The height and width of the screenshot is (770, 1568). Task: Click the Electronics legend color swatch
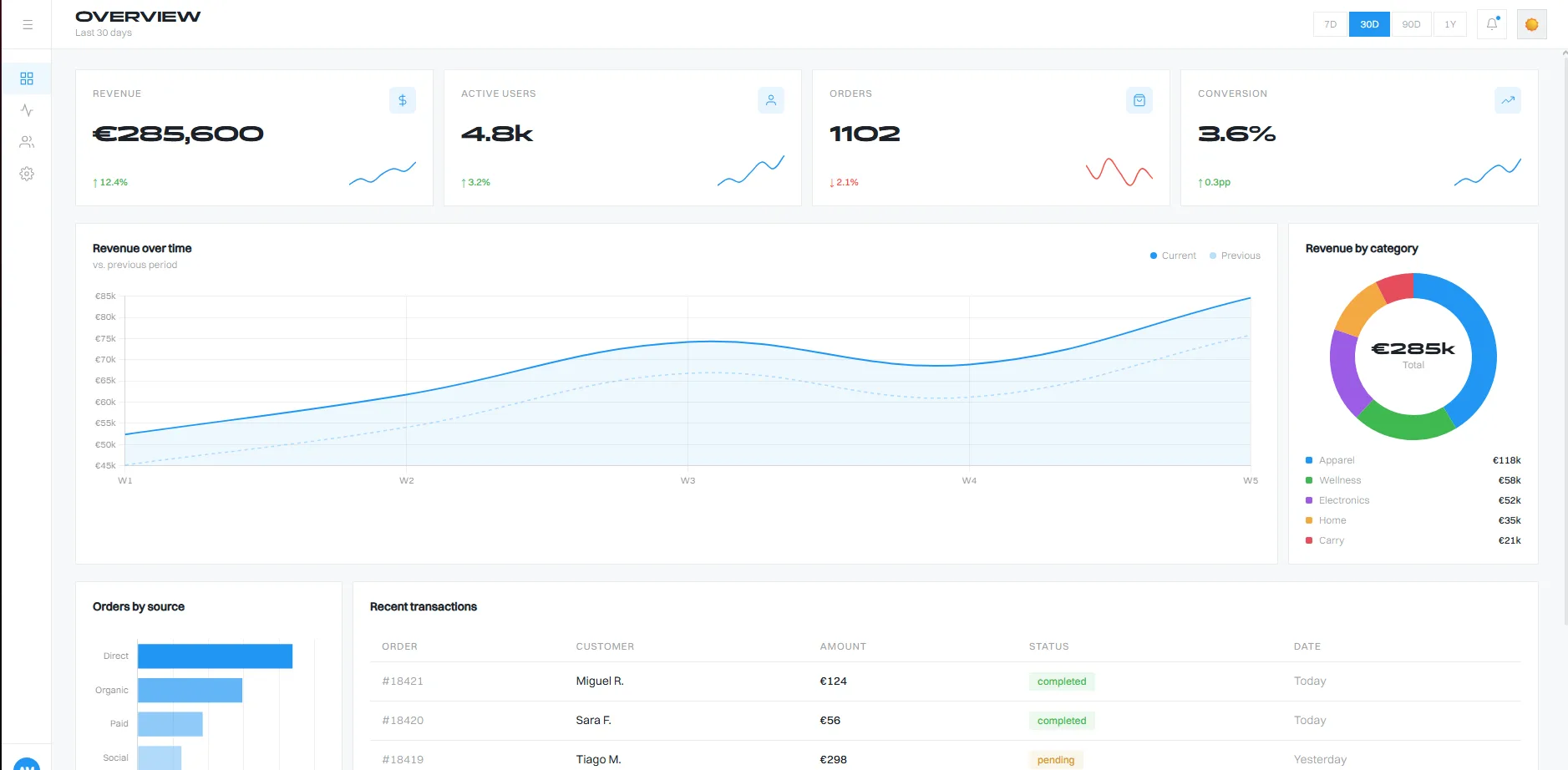pos(1309,500)
